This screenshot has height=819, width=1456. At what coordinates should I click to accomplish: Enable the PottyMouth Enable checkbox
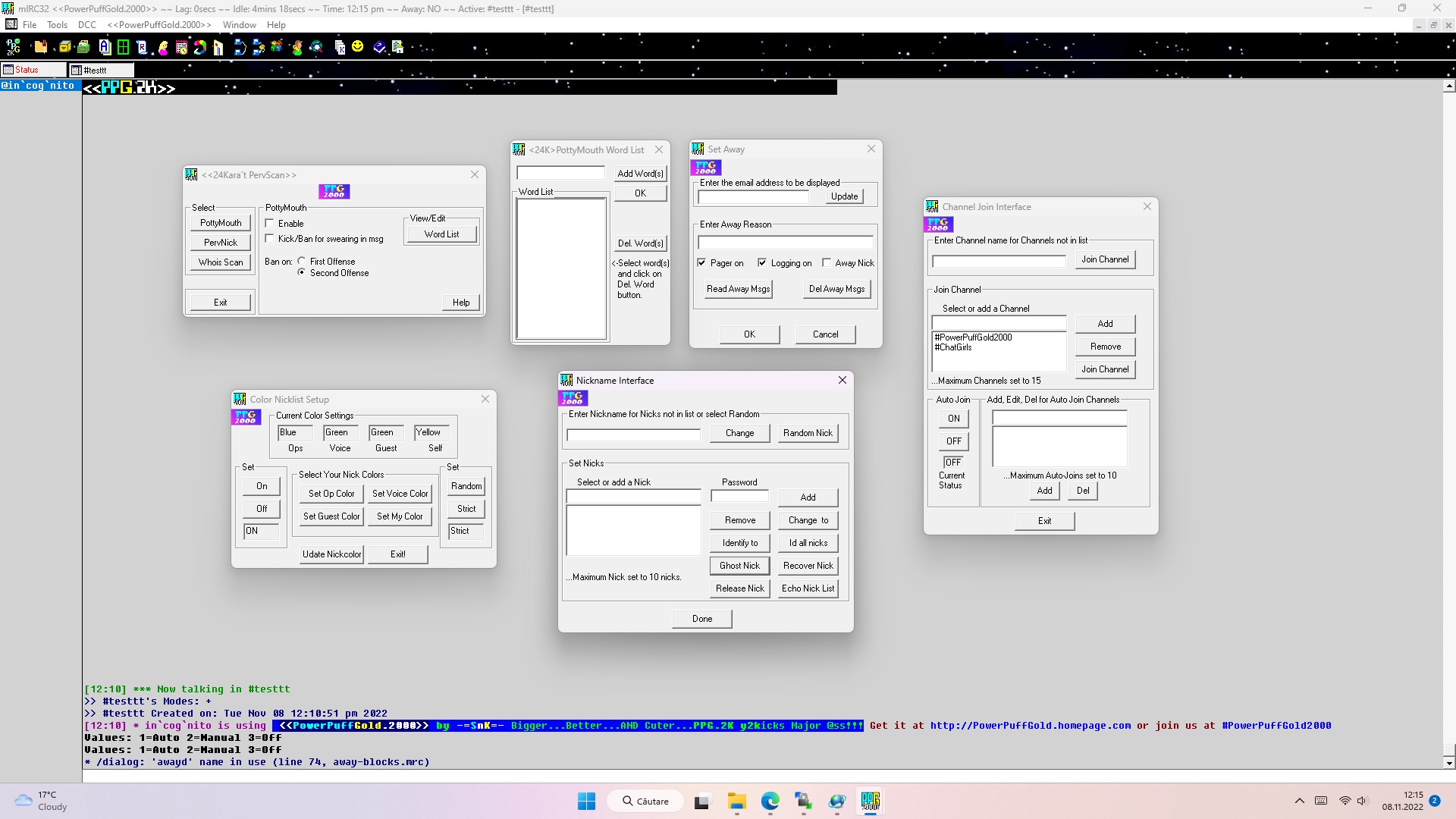pos(269,223)
